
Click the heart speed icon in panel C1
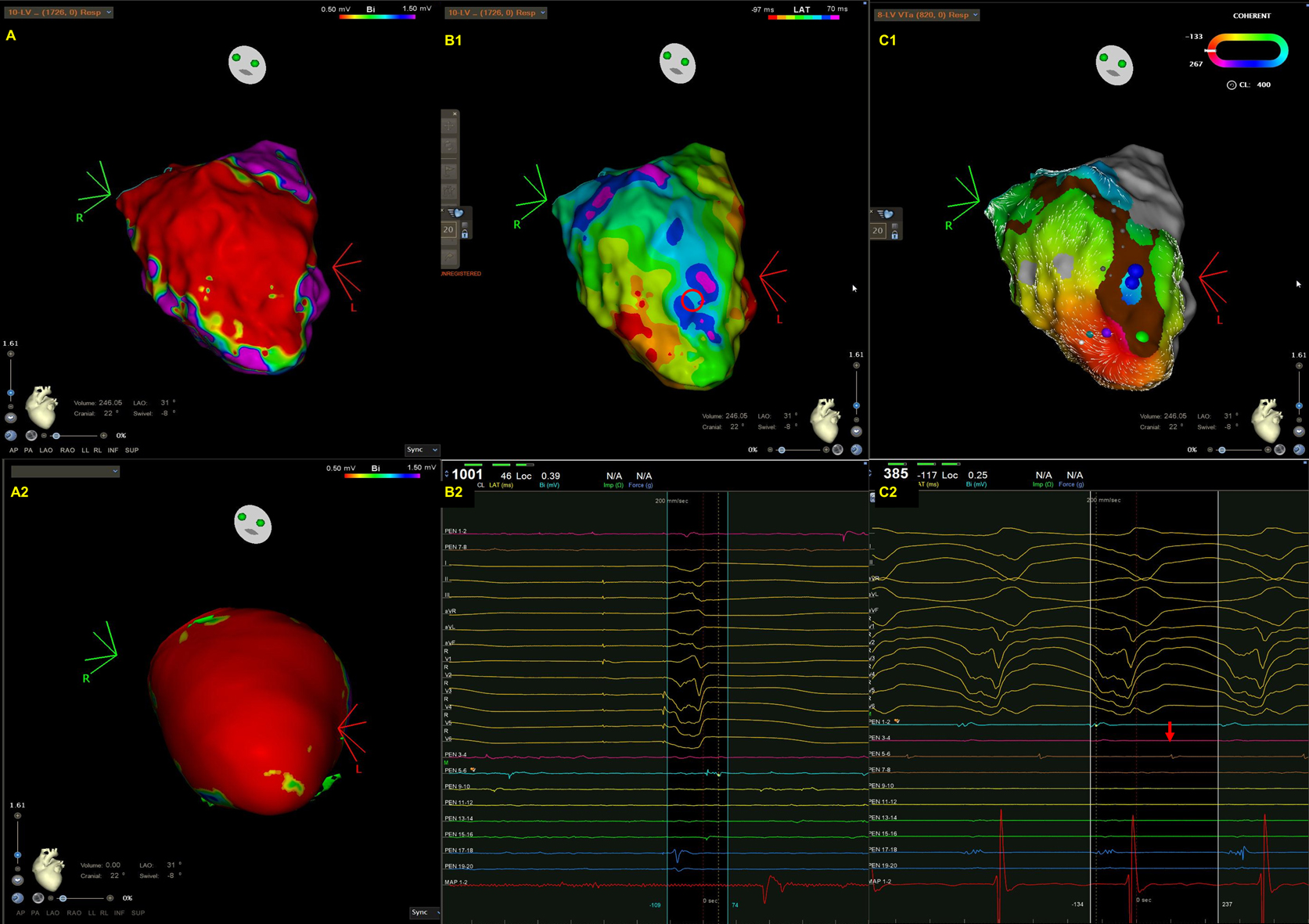tap(888, 214)
